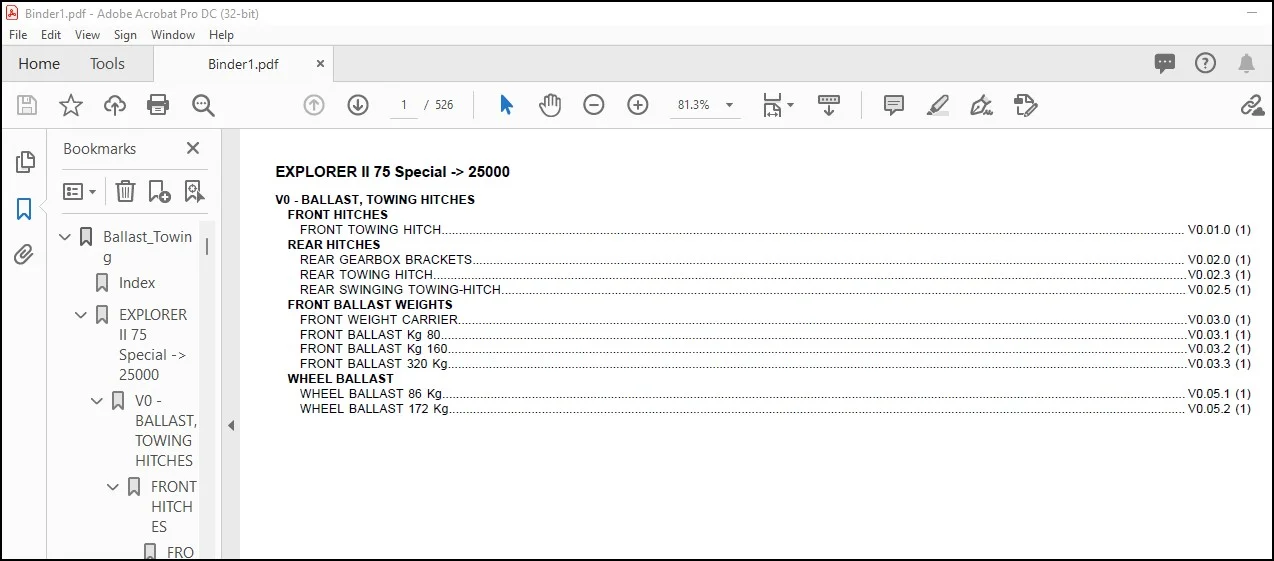Screen dimensions: 1274x561
Task: Open the Ballast_Towing bookmark
Action: point(147,247)
